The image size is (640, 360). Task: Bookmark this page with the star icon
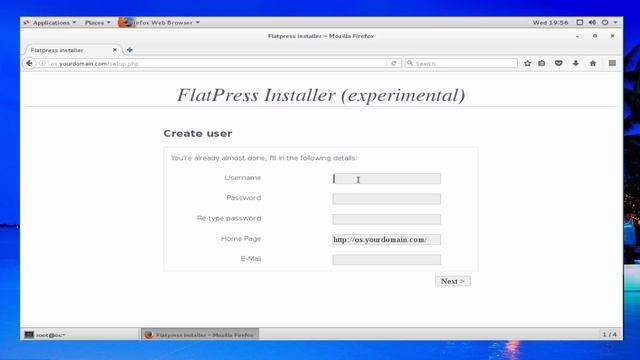pyautogui.click(x=527, y=63)
